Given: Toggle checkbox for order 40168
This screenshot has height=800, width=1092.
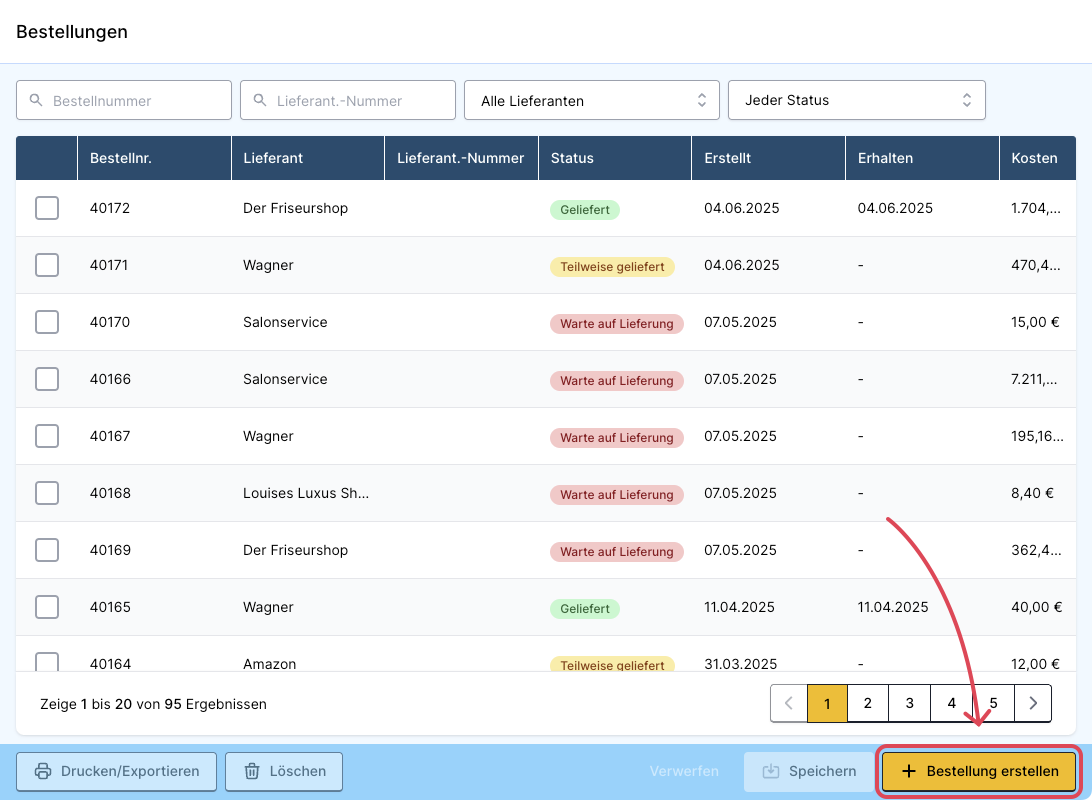Looking at the screenshot, I should coord(47,493).
